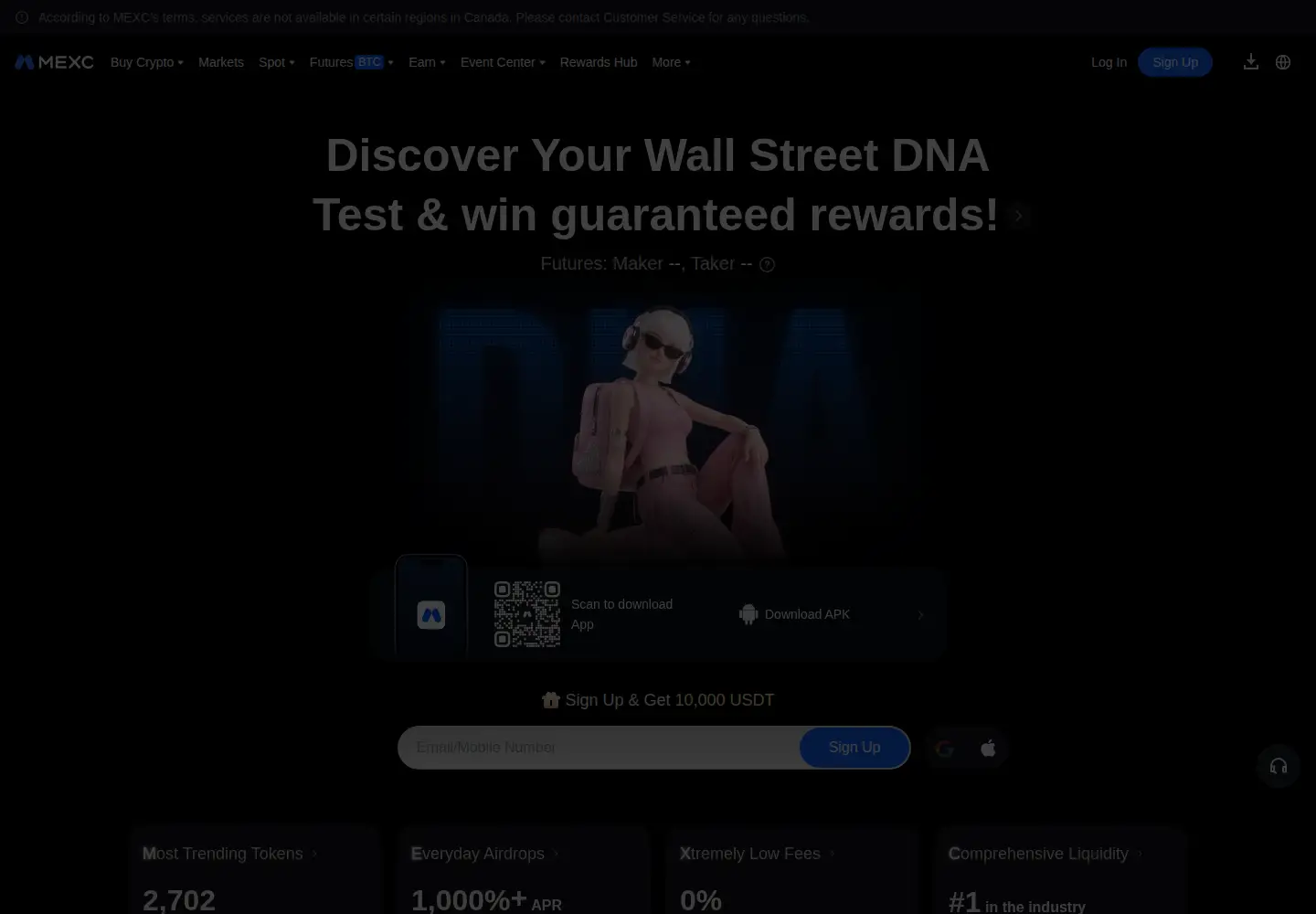
Task: Click the Download APK link
Action: (x=807, y=614)
